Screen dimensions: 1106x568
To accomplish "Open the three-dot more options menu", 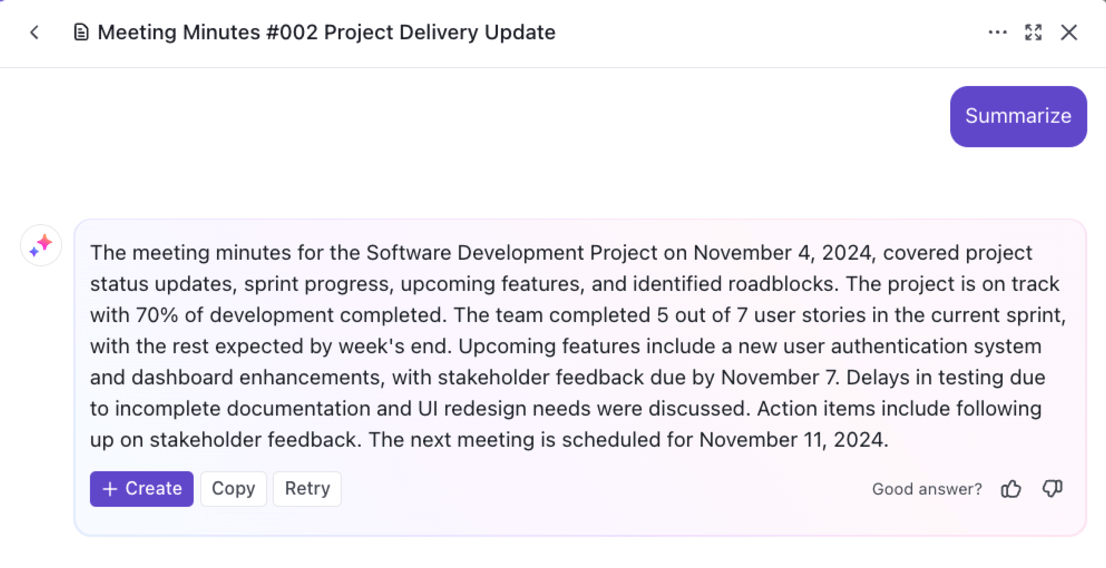I will tap(997, 33).
